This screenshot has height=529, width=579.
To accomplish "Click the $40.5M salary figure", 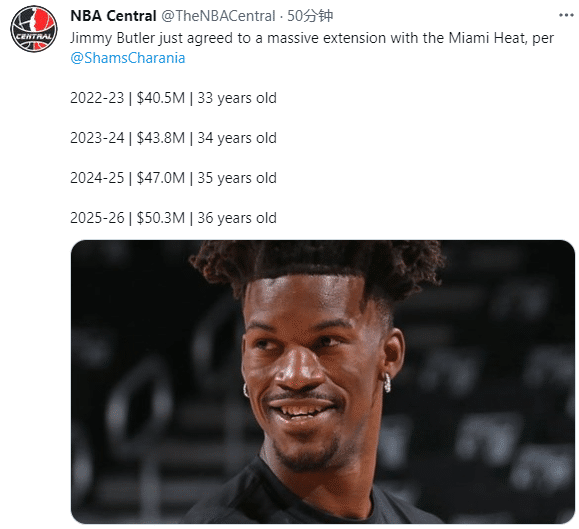I will pyautogui.click(x=161, y=98).
